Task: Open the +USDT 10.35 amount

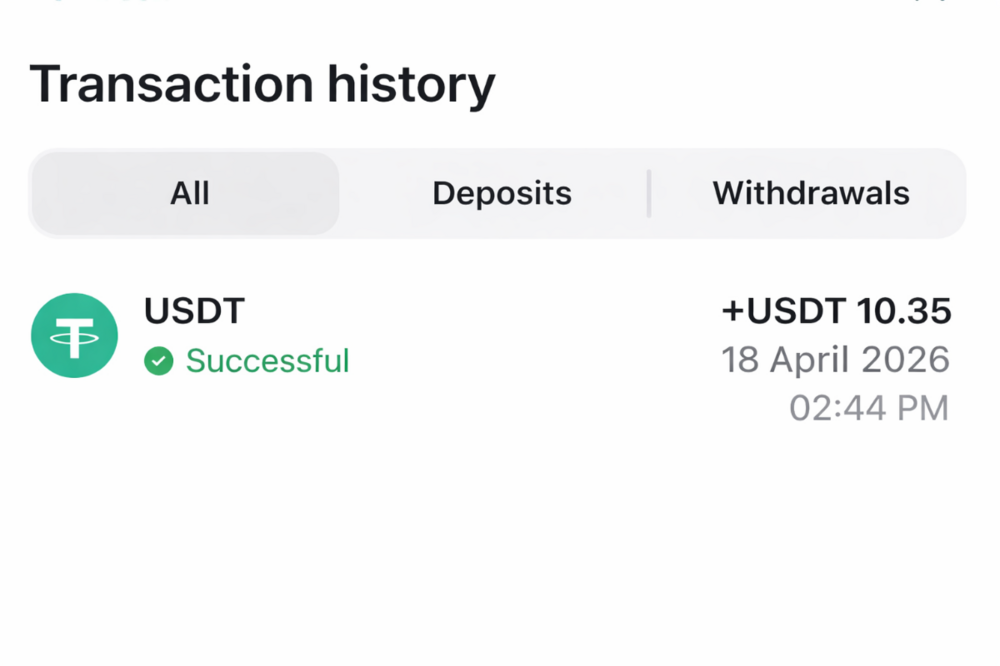Action: [836, 312]
